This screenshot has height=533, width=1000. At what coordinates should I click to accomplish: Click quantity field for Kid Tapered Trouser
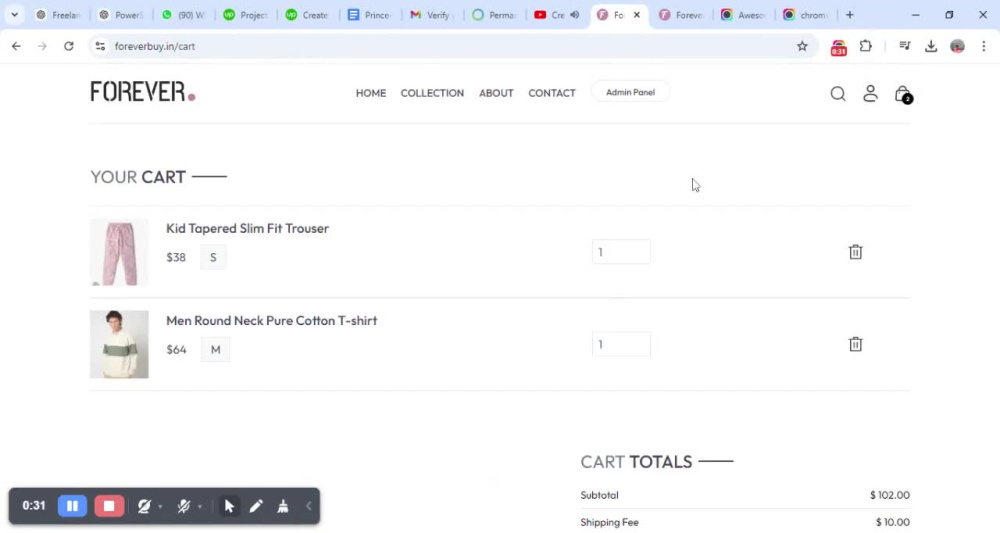pos(621,252)
